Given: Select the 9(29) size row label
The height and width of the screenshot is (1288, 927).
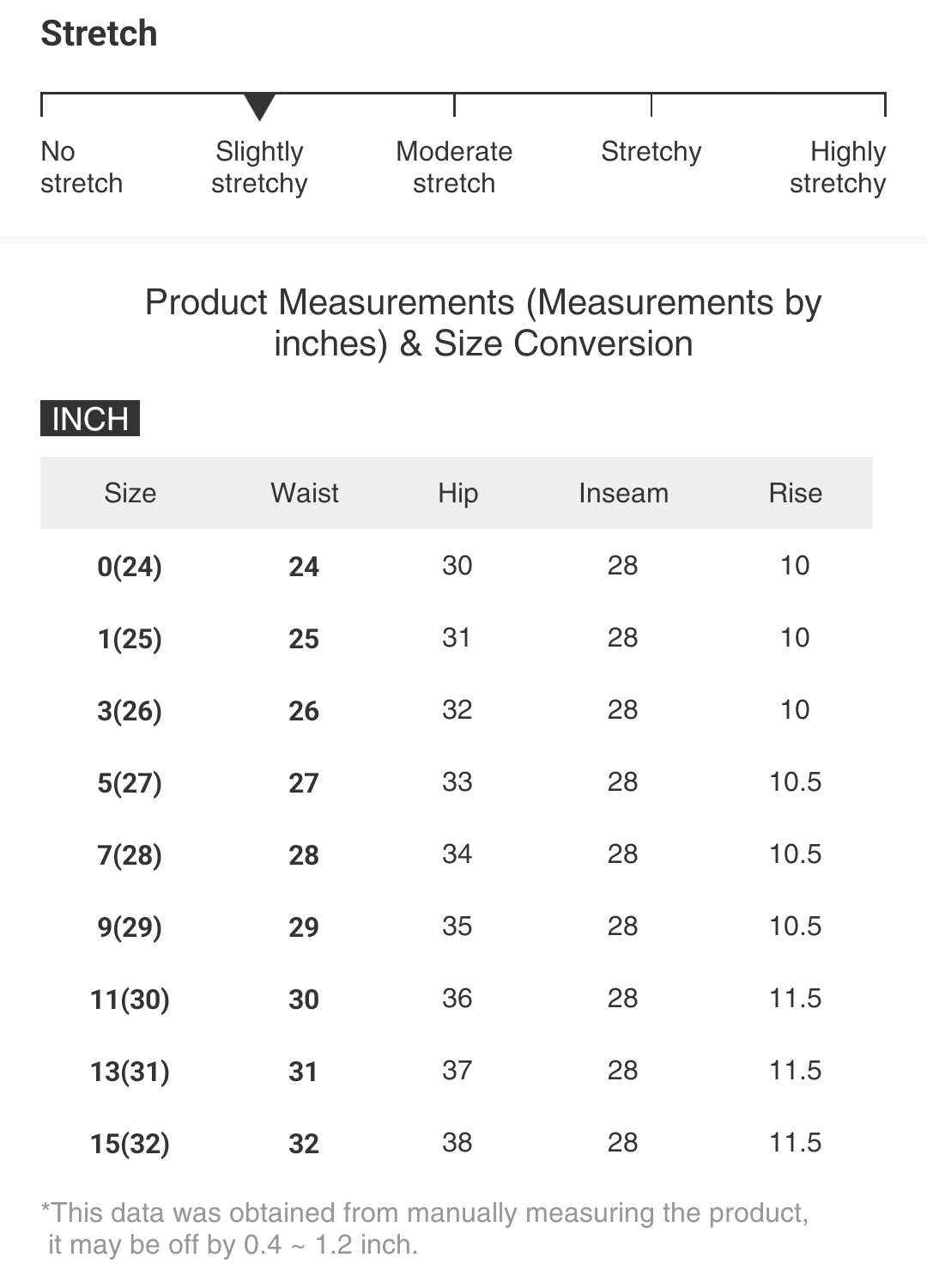Looking at the screenshot, I should [x=130, y=927].
